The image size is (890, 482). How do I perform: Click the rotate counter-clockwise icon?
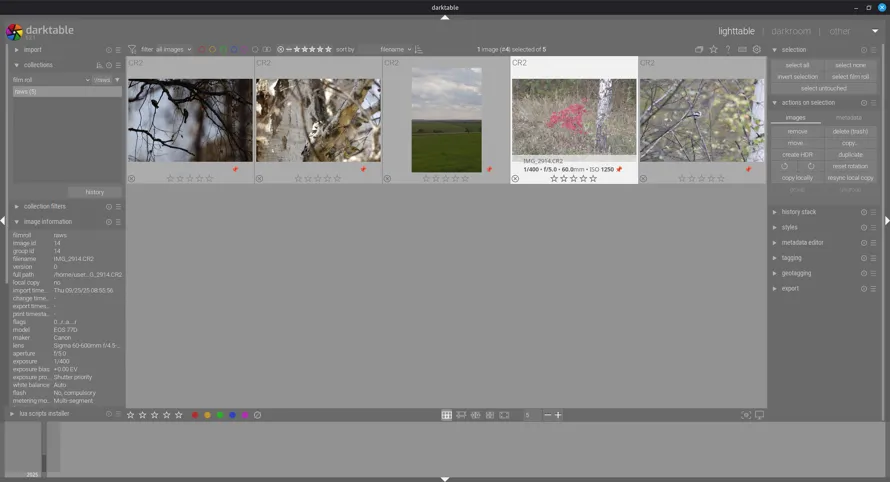click(x=785, y=166)
